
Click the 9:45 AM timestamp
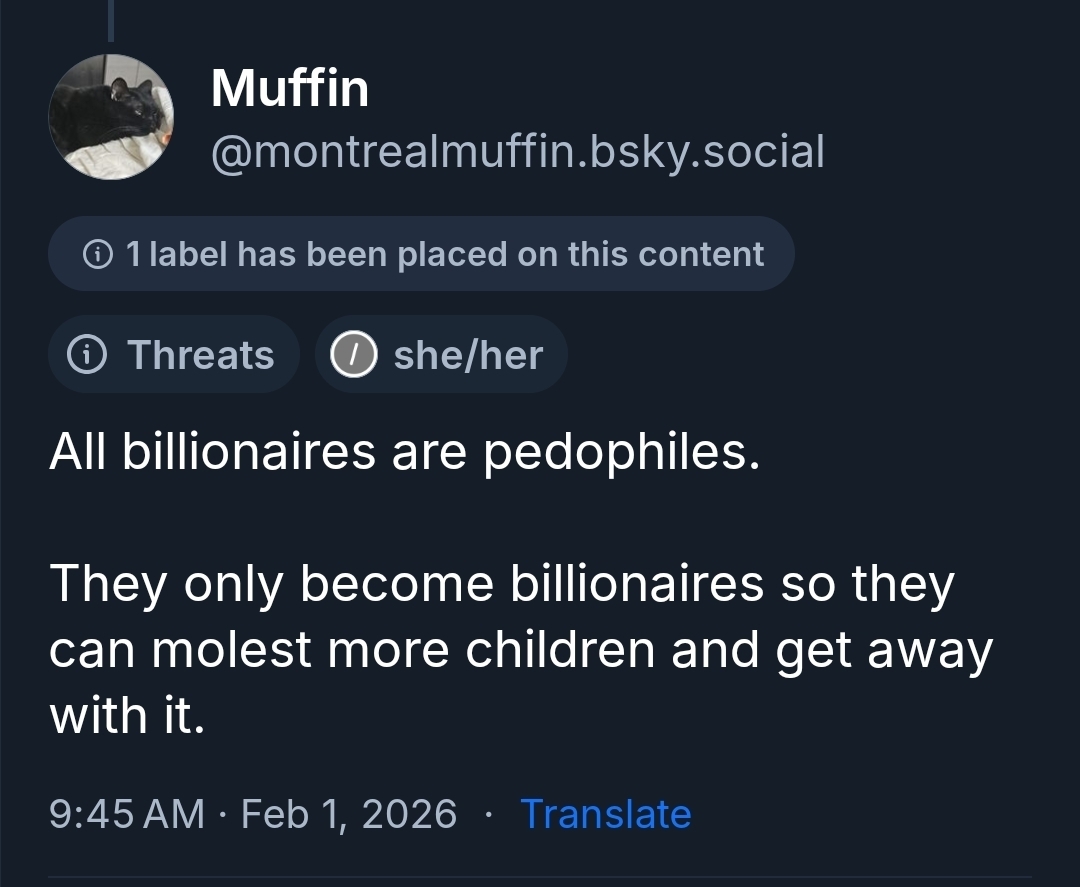[x=126, y=814]
